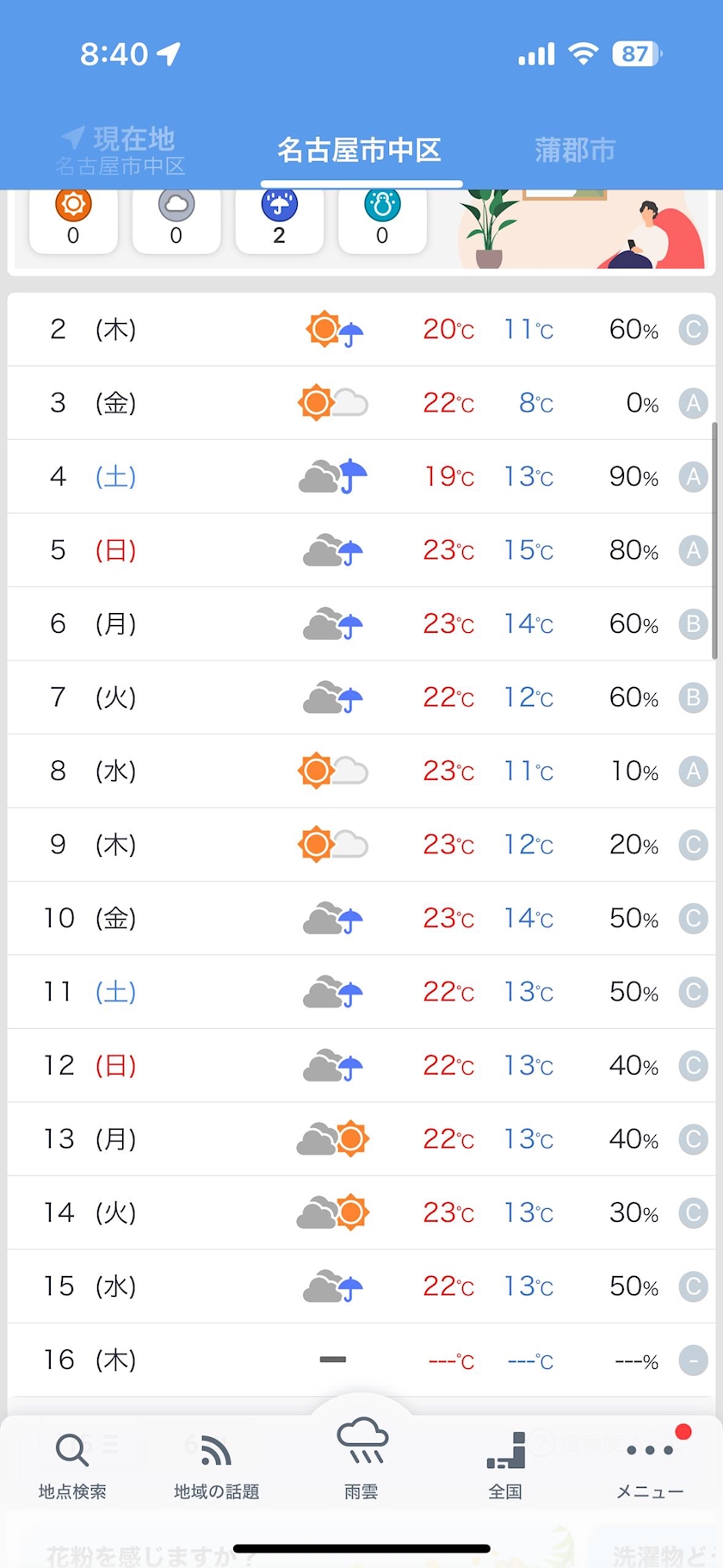The height and width of the screenshot is (1568, 723).
Task: Select the 4 (土) forecast row
Action: tap(361, 476)
